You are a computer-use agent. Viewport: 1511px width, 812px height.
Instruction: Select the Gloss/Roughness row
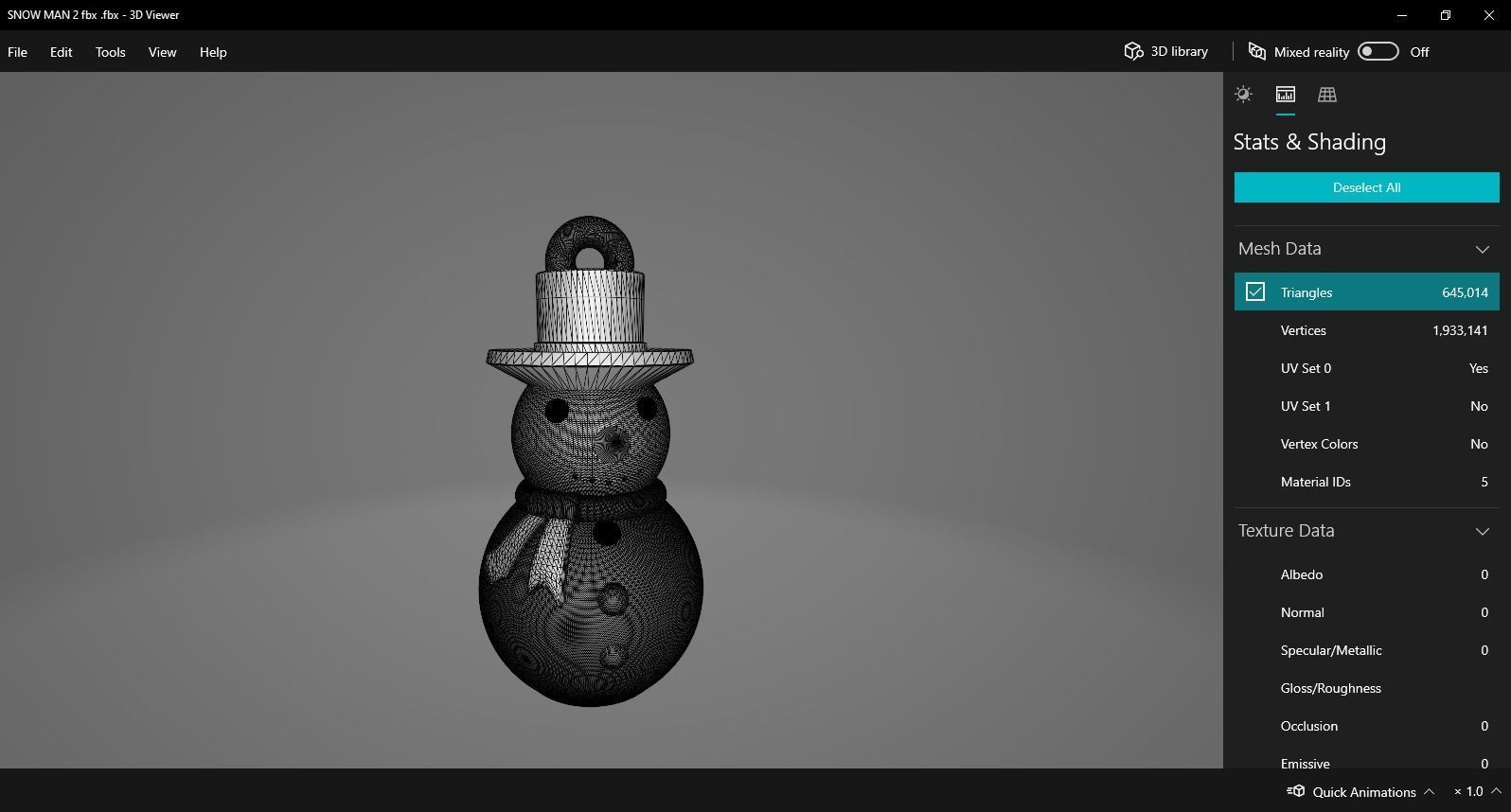tap(1366, 688)
